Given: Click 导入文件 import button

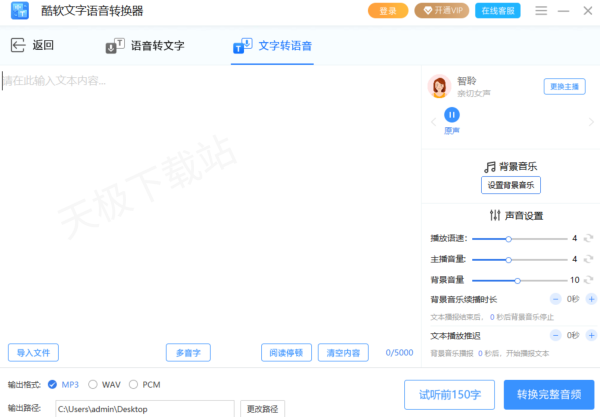Looking at the screenshot, I should click(33, 352).
